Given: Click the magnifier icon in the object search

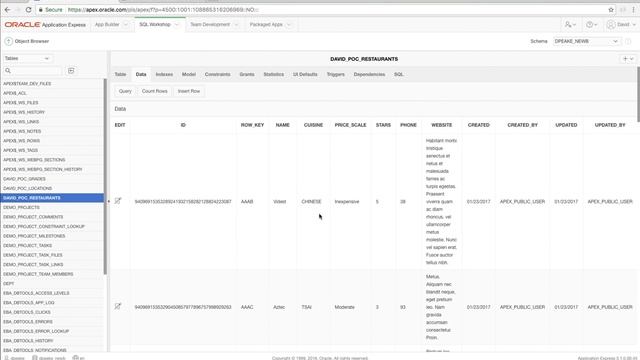Looking at the screenshot, I should point(8,71).
